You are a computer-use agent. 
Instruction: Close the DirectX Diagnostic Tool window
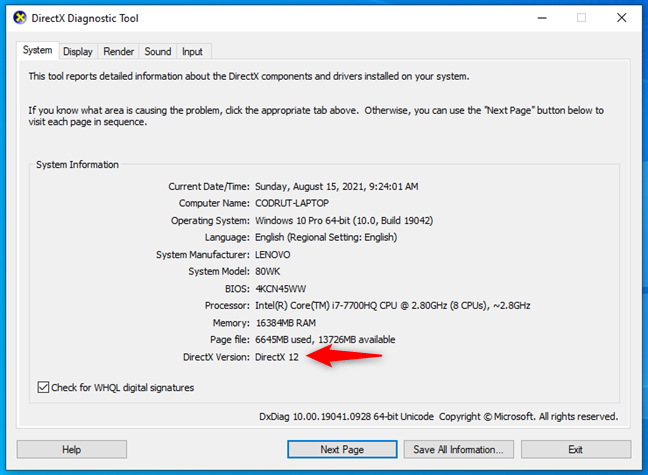622,18
